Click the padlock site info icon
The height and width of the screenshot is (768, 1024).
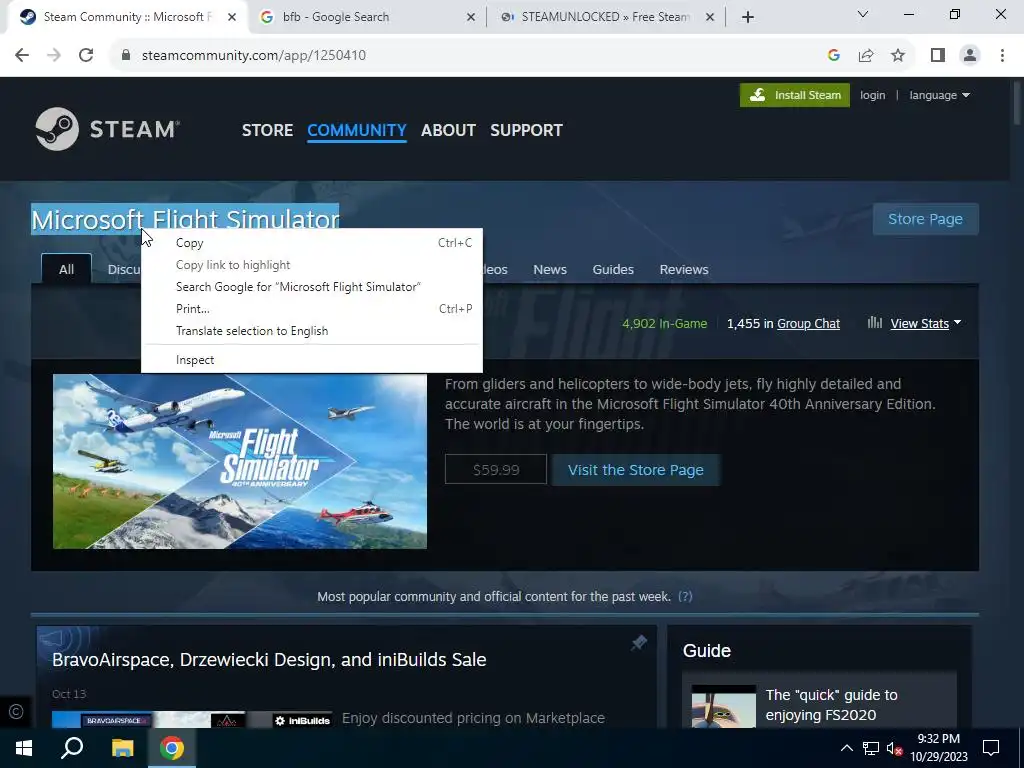pyautogui.click(x=126, y=56)
